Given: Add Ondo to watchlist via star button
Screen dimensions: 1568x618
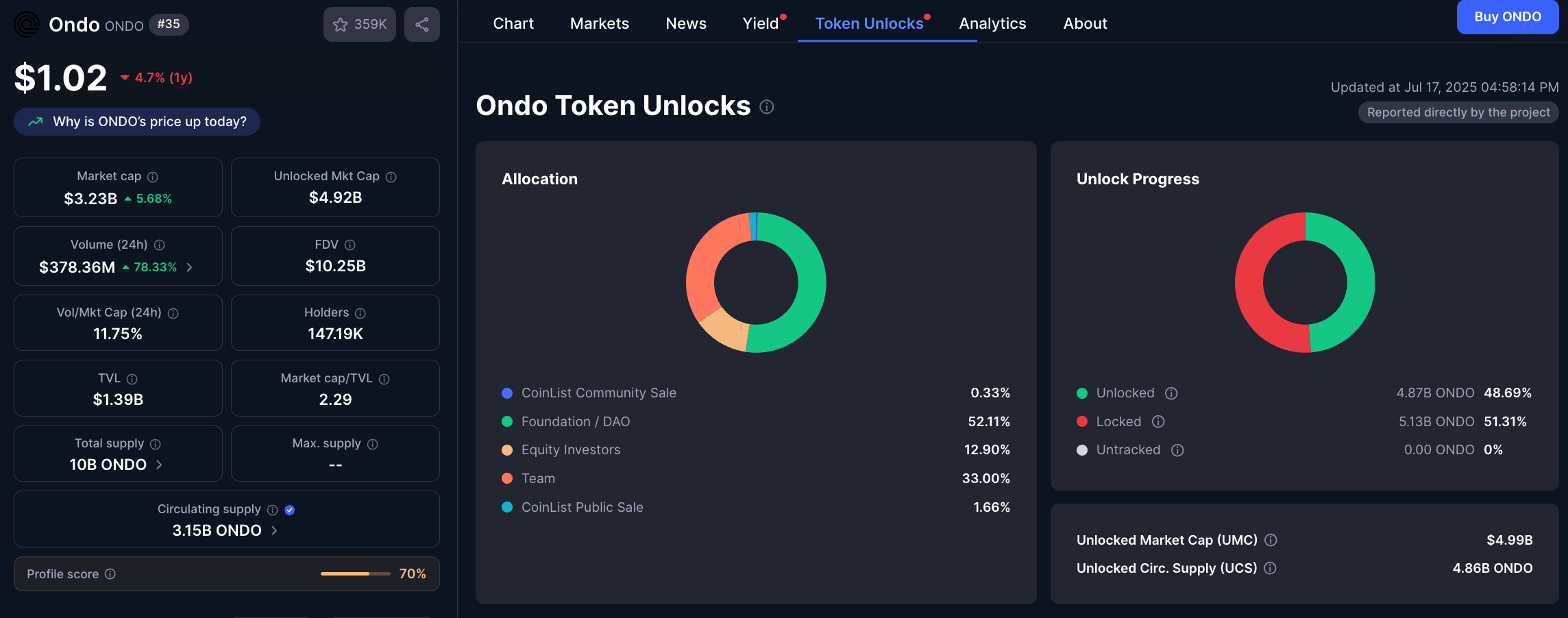Looking at the screenshot, I should 360,25.
